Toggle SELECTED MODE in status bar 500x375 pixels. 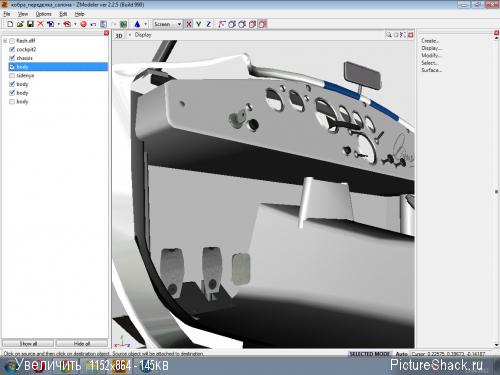point(369,354)
